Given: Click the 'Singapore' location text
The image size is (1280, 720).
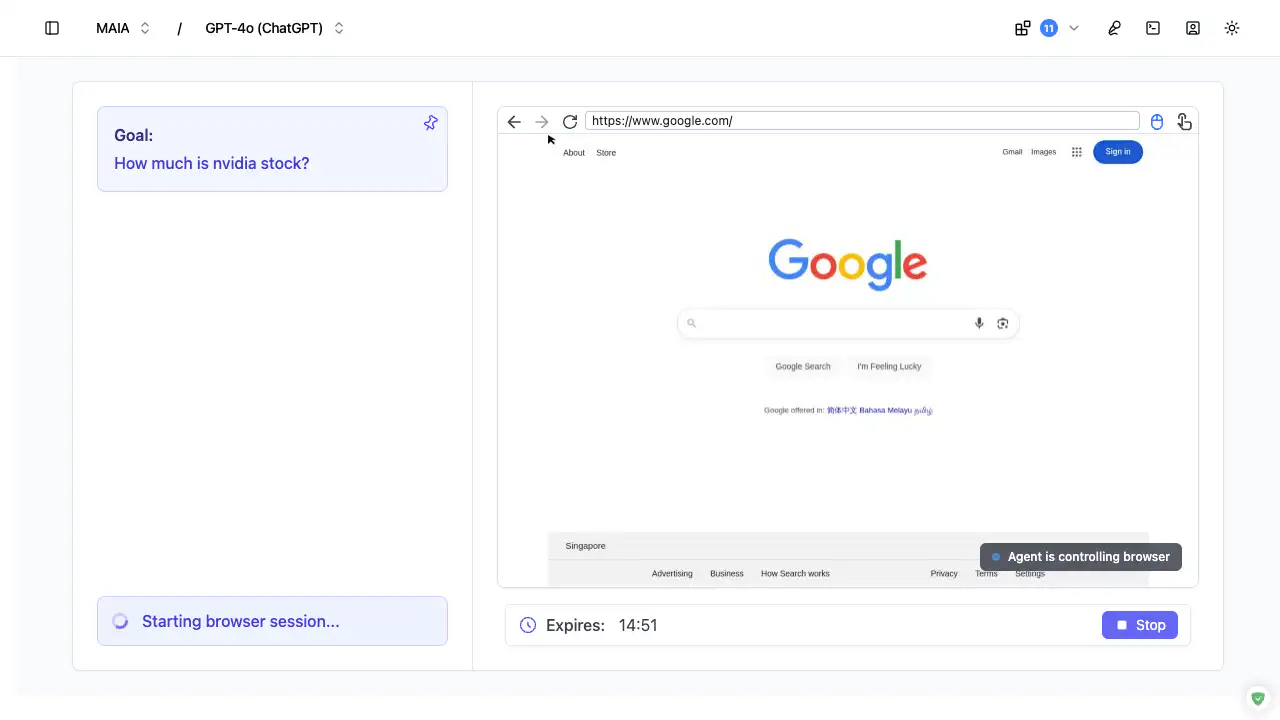Looking at the screenshot, I should coord(585,546).
